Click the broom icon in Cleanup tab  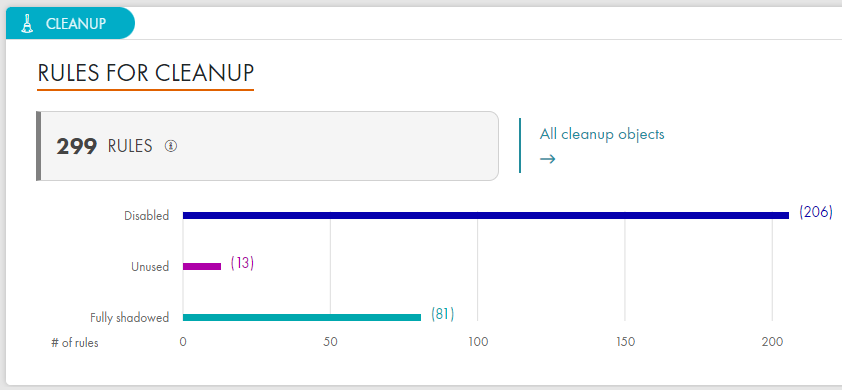pyautogui.click(x=27, y=24)
